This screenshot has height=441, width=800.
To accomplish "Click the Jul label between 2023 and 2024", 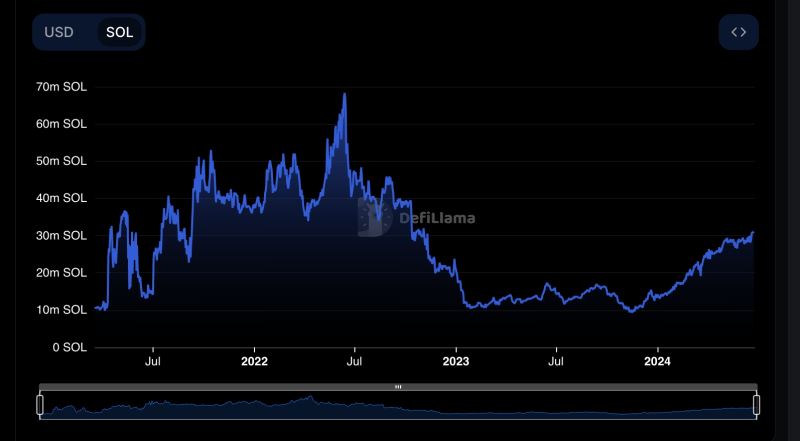I will pos(555,361).
